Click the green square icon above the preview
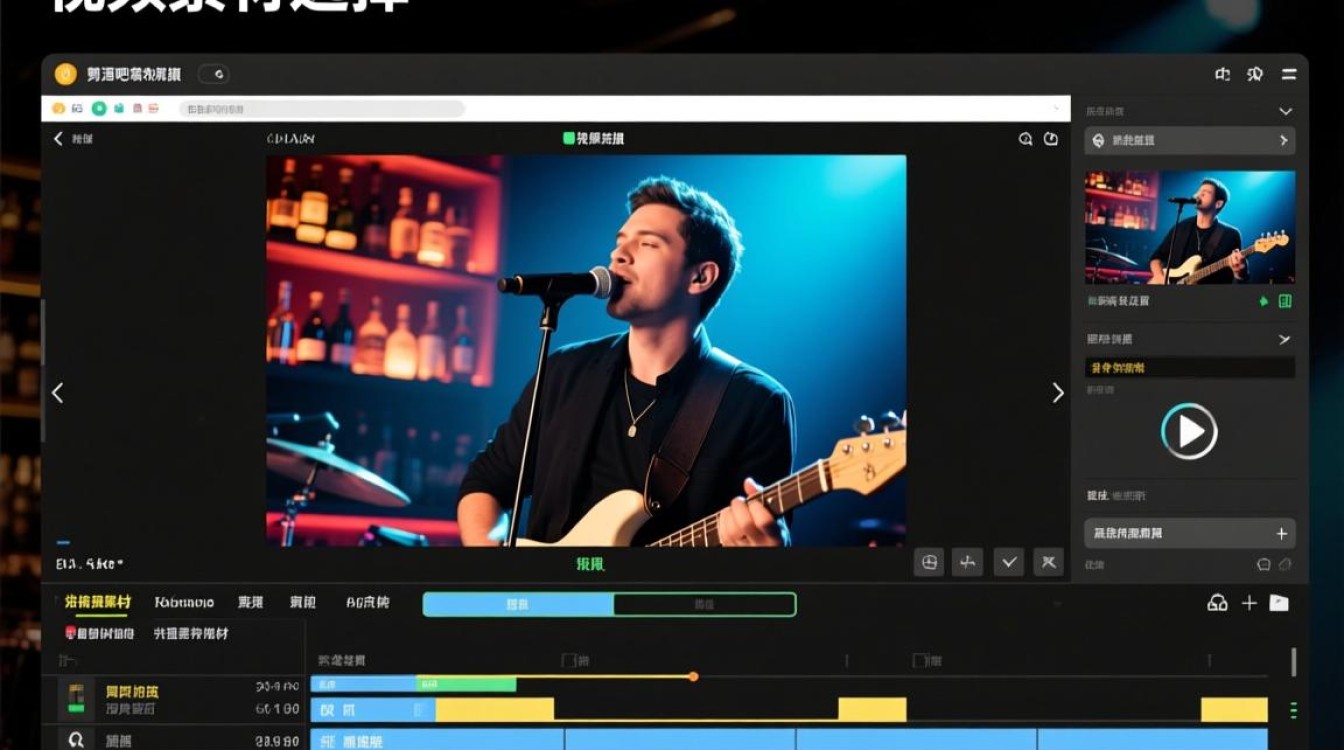1344x750 pixels. tap(569, 139)
